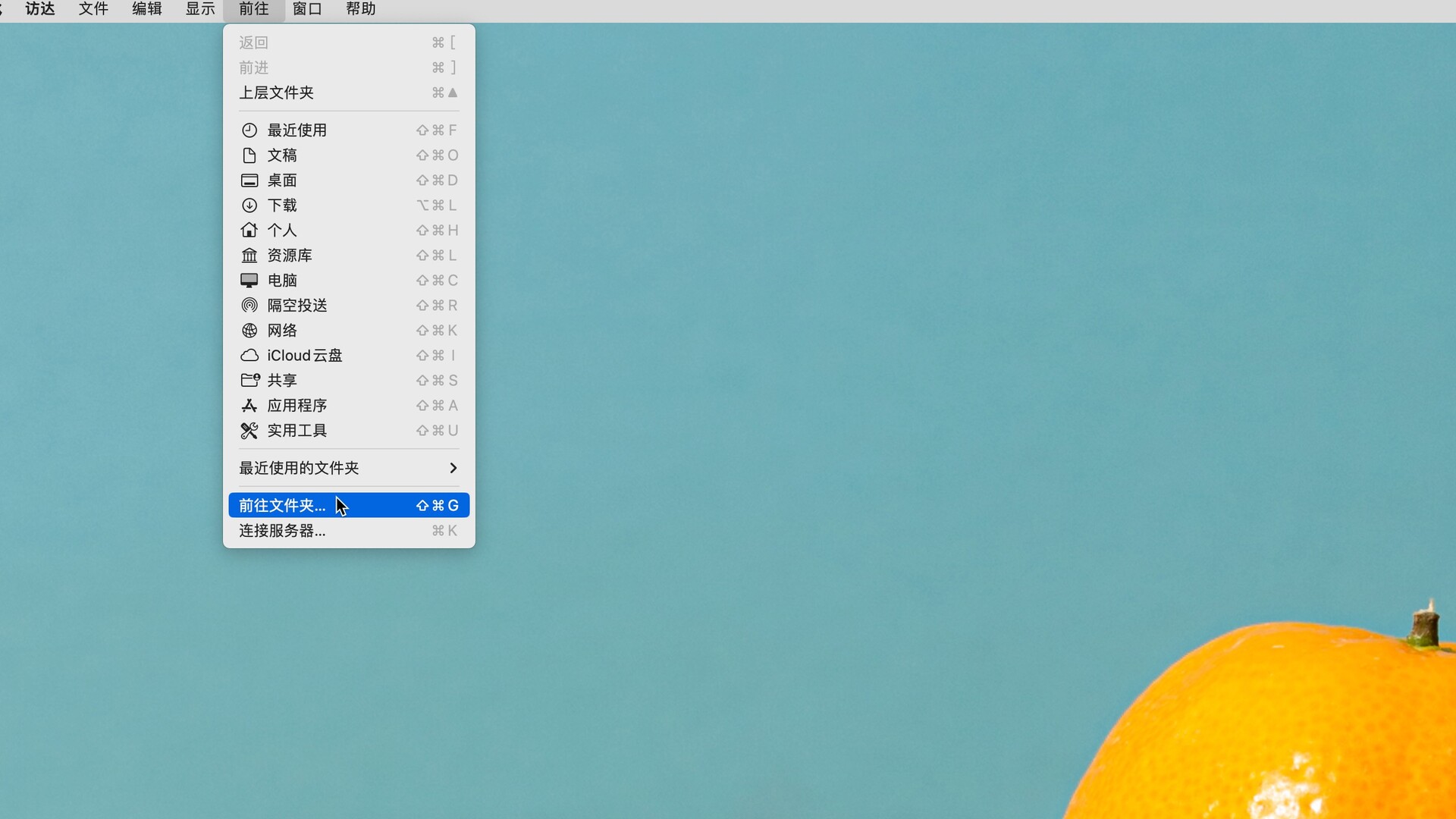Open the 下载 folder entry

(349, 206)
